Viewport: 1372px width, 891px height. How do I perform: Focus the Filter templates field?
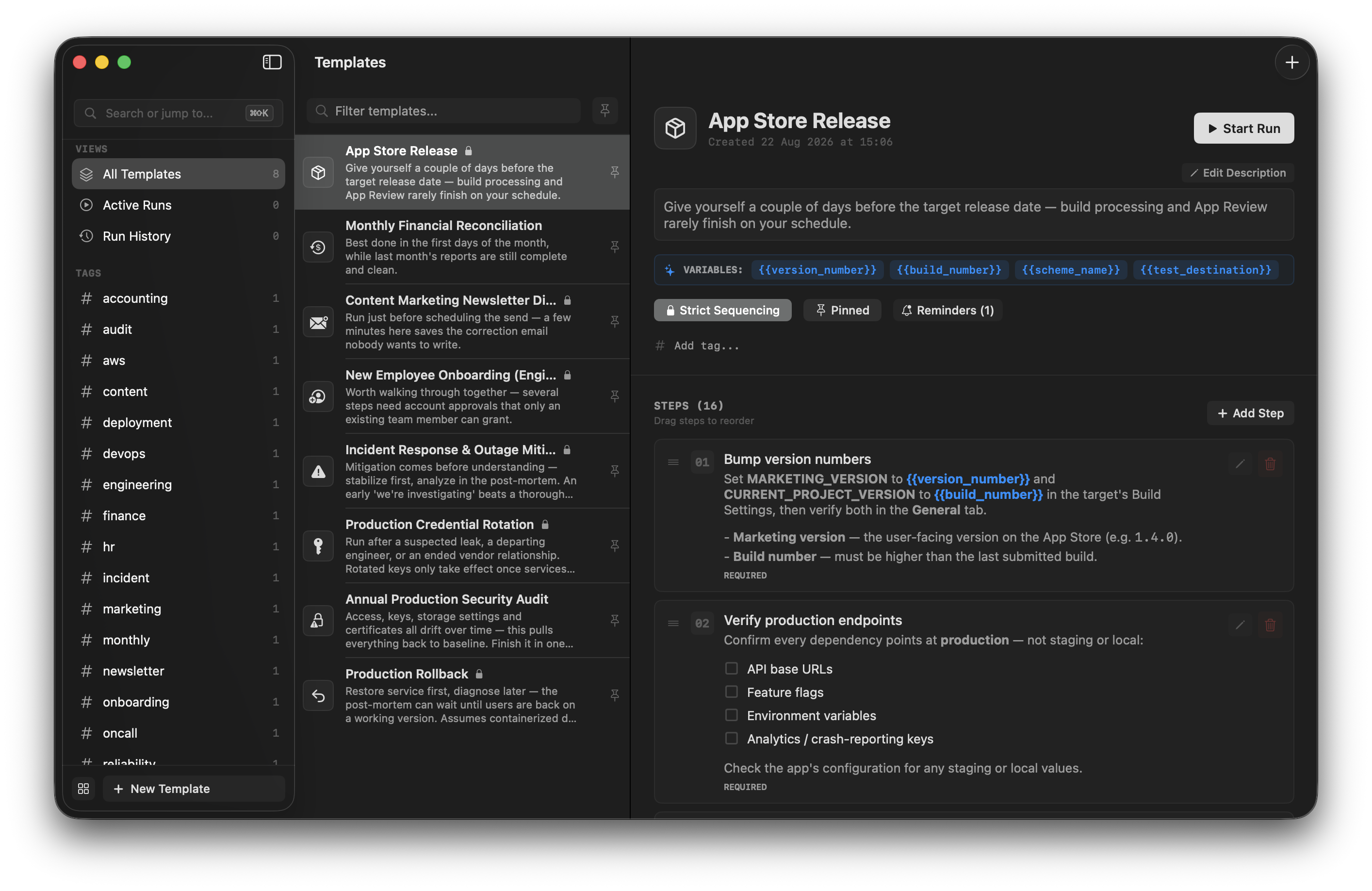[443, 110]
